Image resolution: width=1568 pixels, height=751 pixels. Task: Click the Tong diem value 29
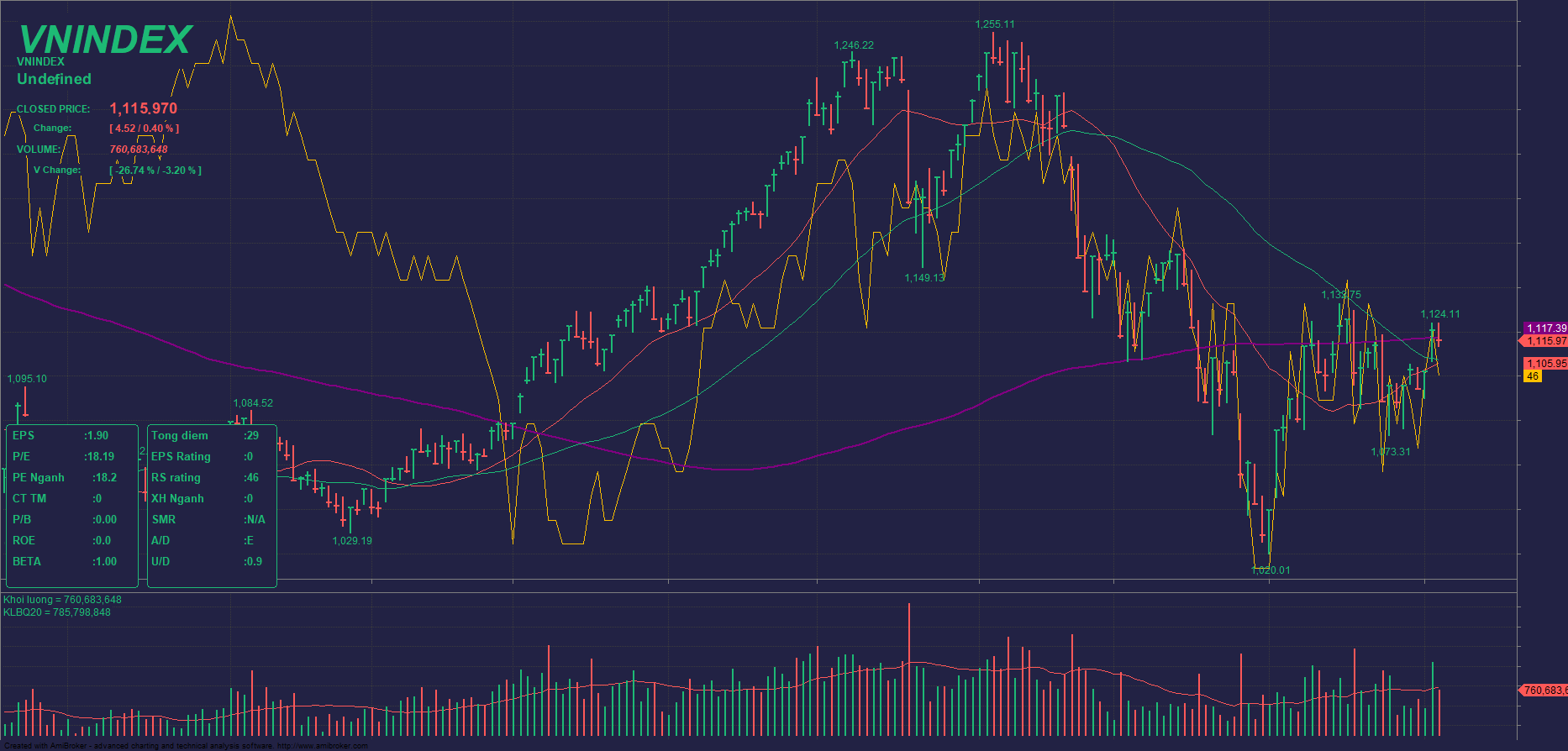[x=251, y=436]
